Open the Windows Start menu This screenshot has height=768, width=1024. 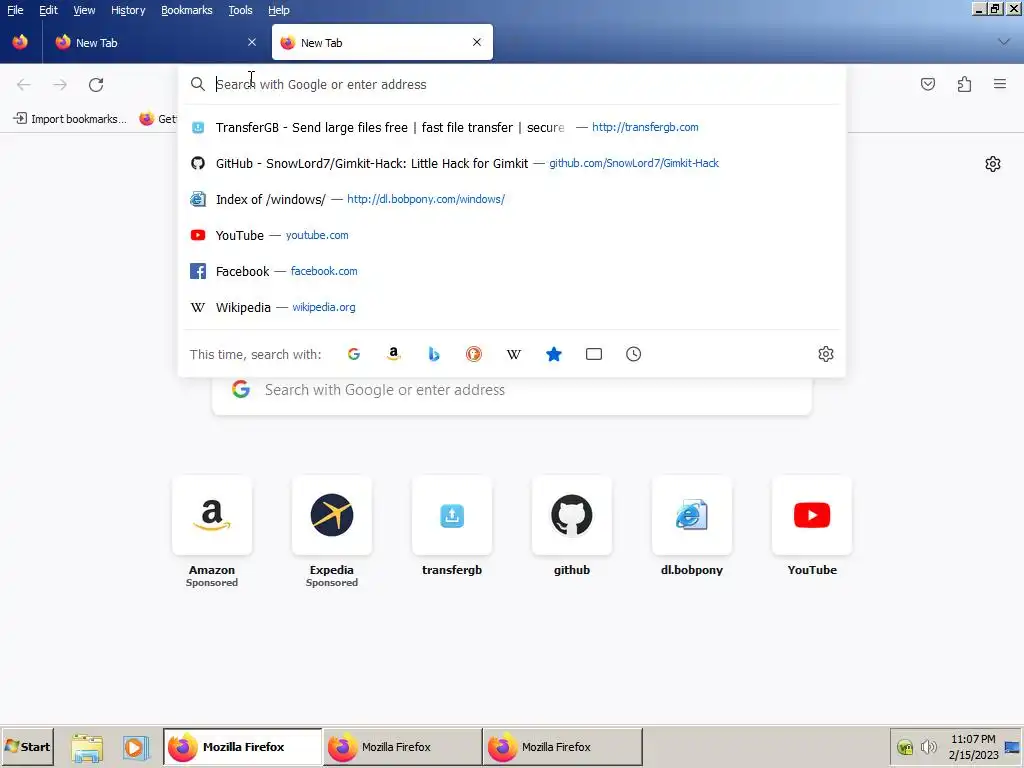coord(27,746)
